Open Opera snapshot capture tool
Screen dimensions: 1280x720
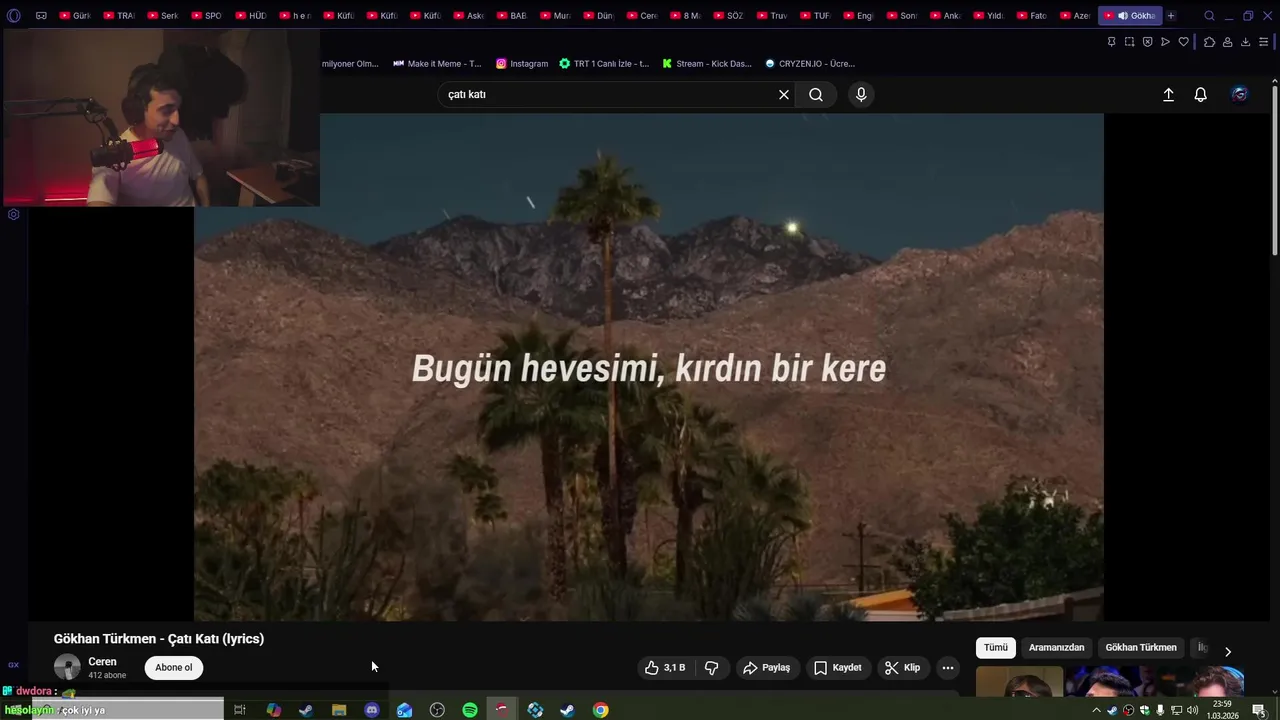tap(1129, 42)
